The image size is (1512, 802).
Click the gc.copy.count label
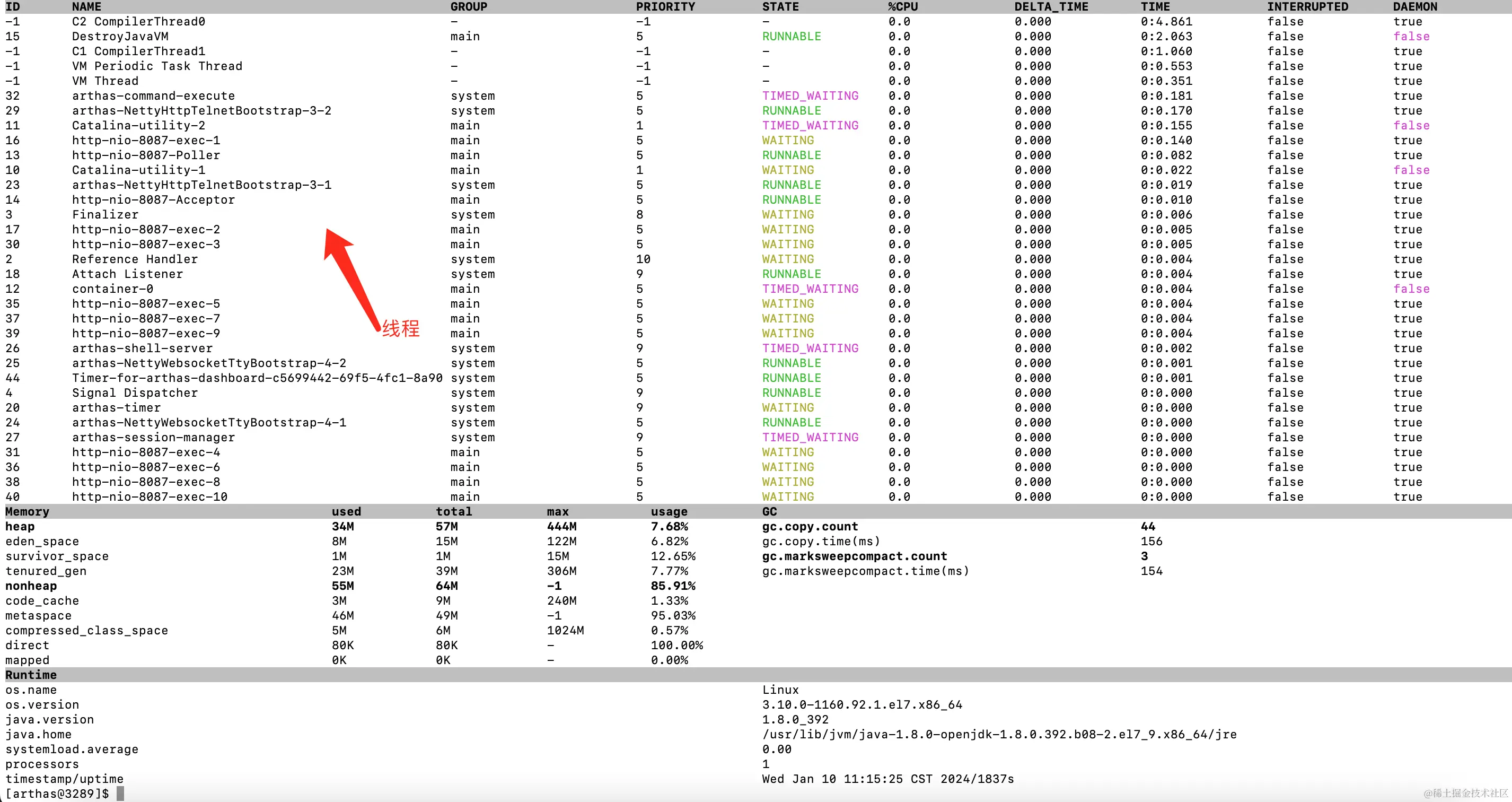[810, 527]
